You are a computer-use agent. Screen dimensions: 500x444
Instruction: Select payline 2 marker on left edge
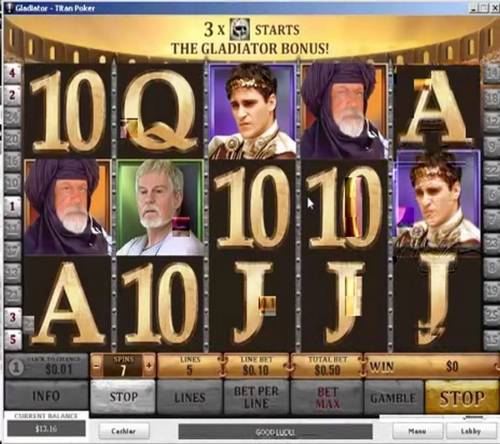coord(12,95)
